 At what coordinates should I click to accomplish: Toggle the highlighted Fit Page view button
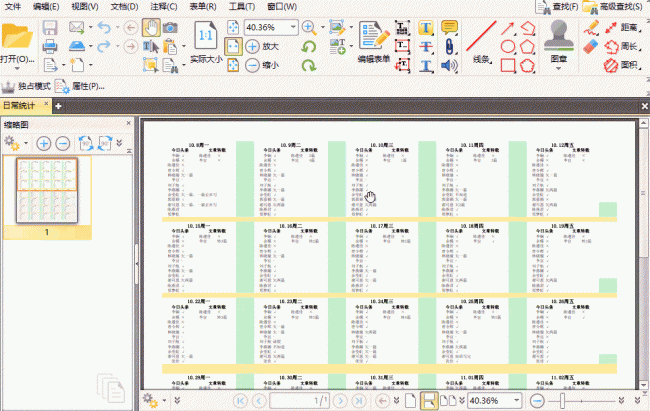[233, 46]
